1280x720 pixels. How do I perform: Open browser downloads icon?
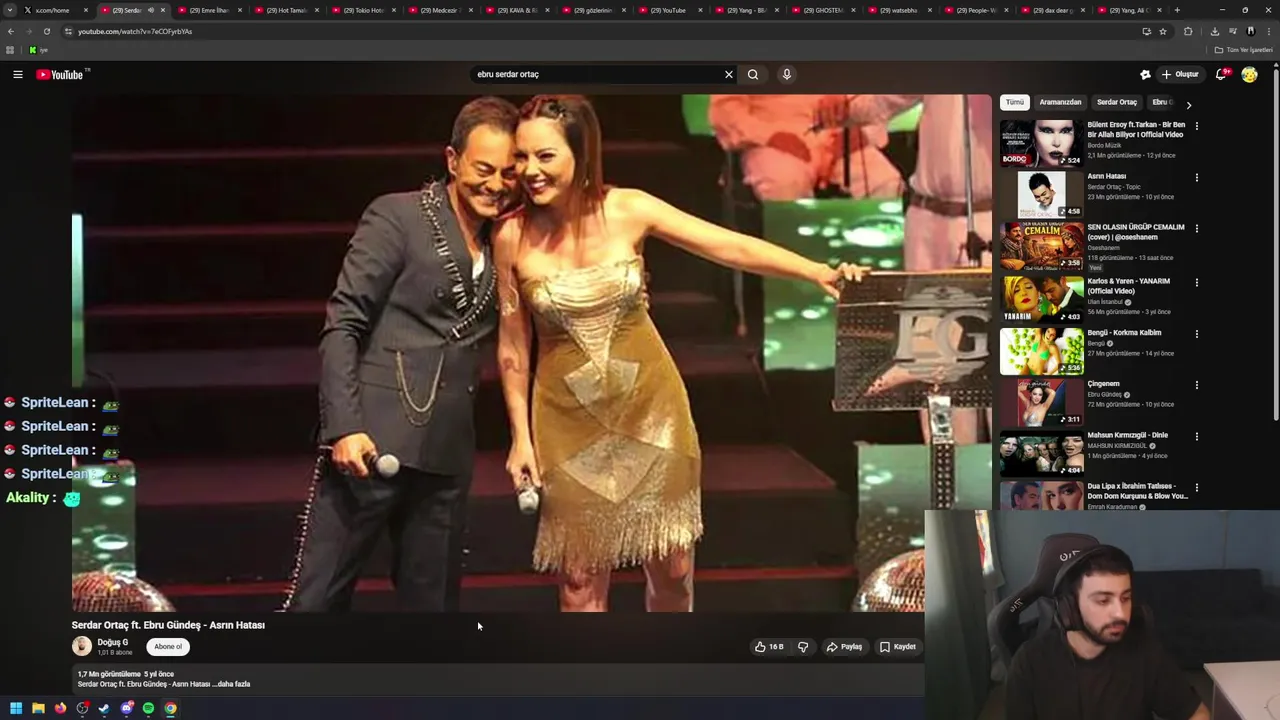click(x=1215, y=31)
